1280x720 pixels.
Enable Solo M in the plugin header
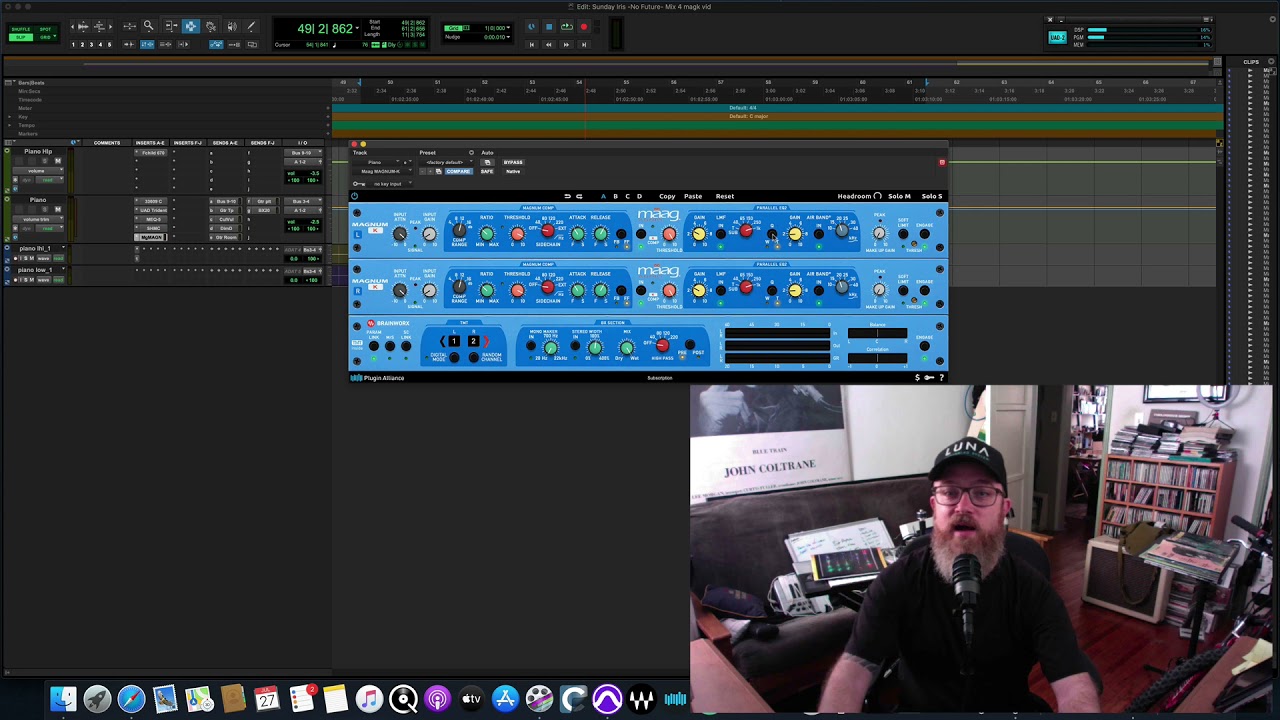coord(899,196)
